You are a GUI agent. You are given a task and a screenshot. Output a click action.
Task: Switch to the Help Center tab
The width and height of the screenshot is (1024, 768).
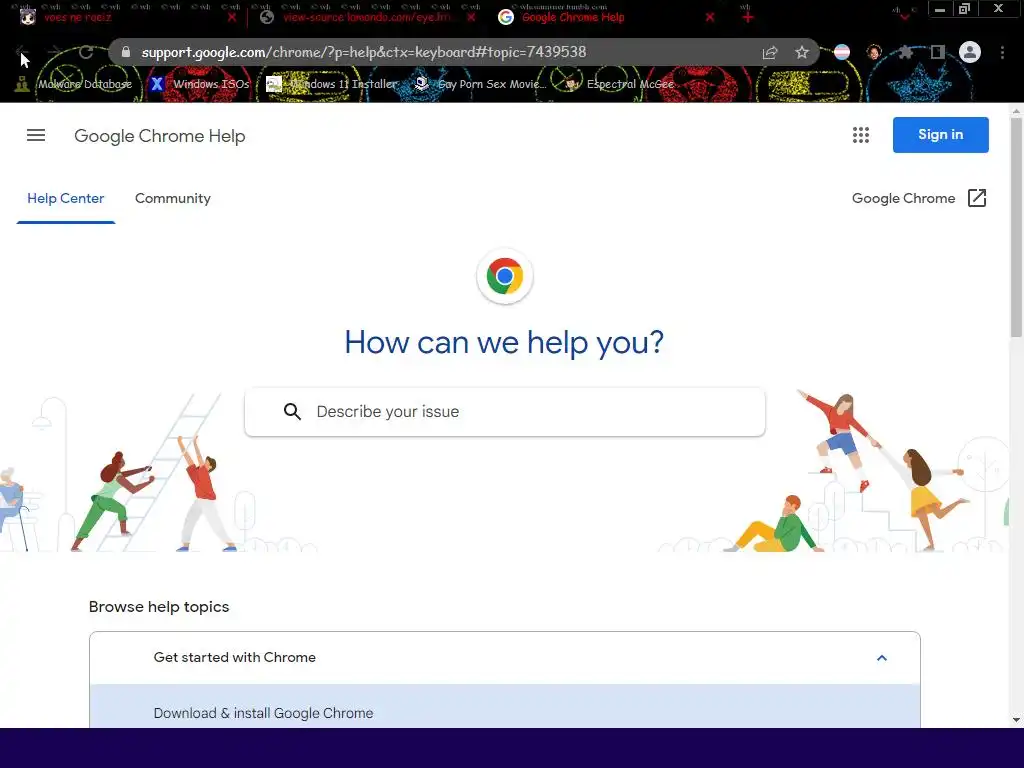[65, 199]
